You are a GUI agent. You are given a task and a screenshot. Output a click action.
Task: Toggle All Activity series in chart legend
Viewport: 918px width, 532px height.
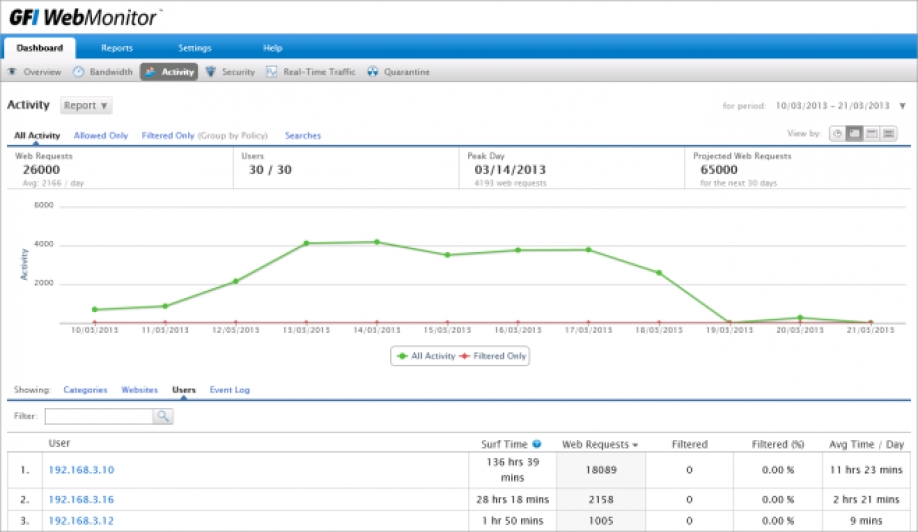[x=426, y=356]
